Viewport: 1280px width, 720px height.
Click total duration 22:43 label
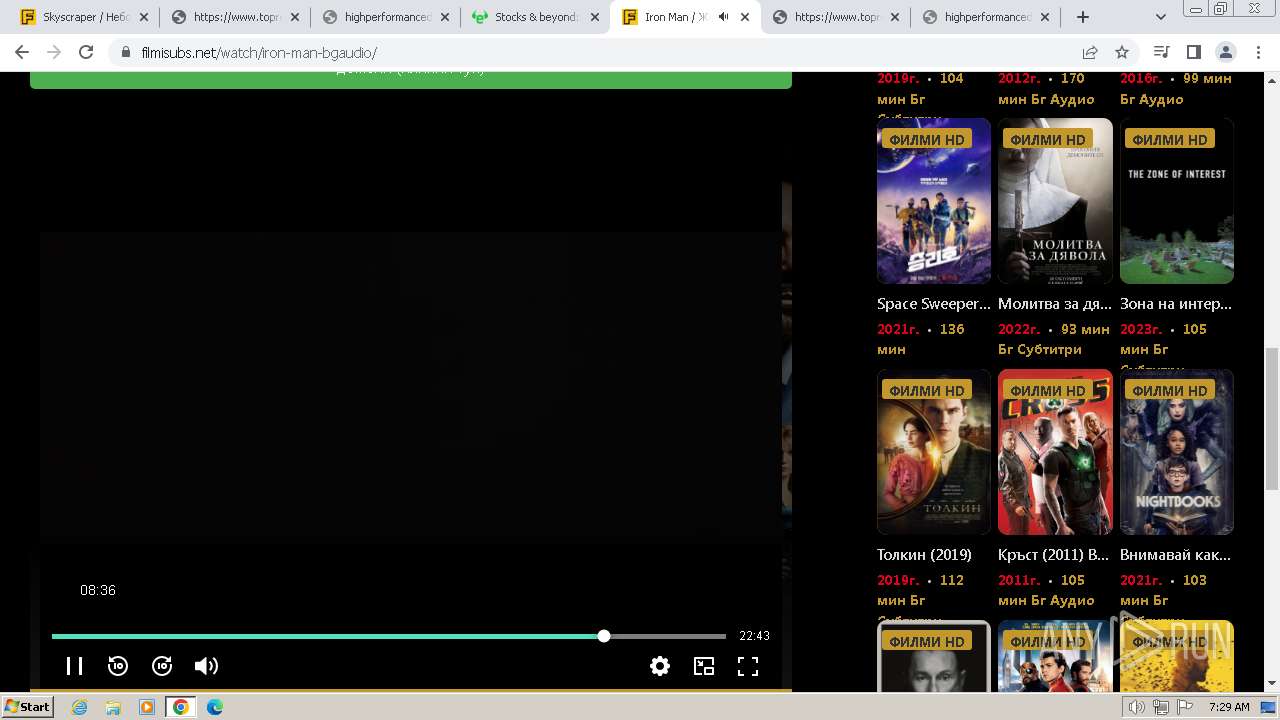754,636
